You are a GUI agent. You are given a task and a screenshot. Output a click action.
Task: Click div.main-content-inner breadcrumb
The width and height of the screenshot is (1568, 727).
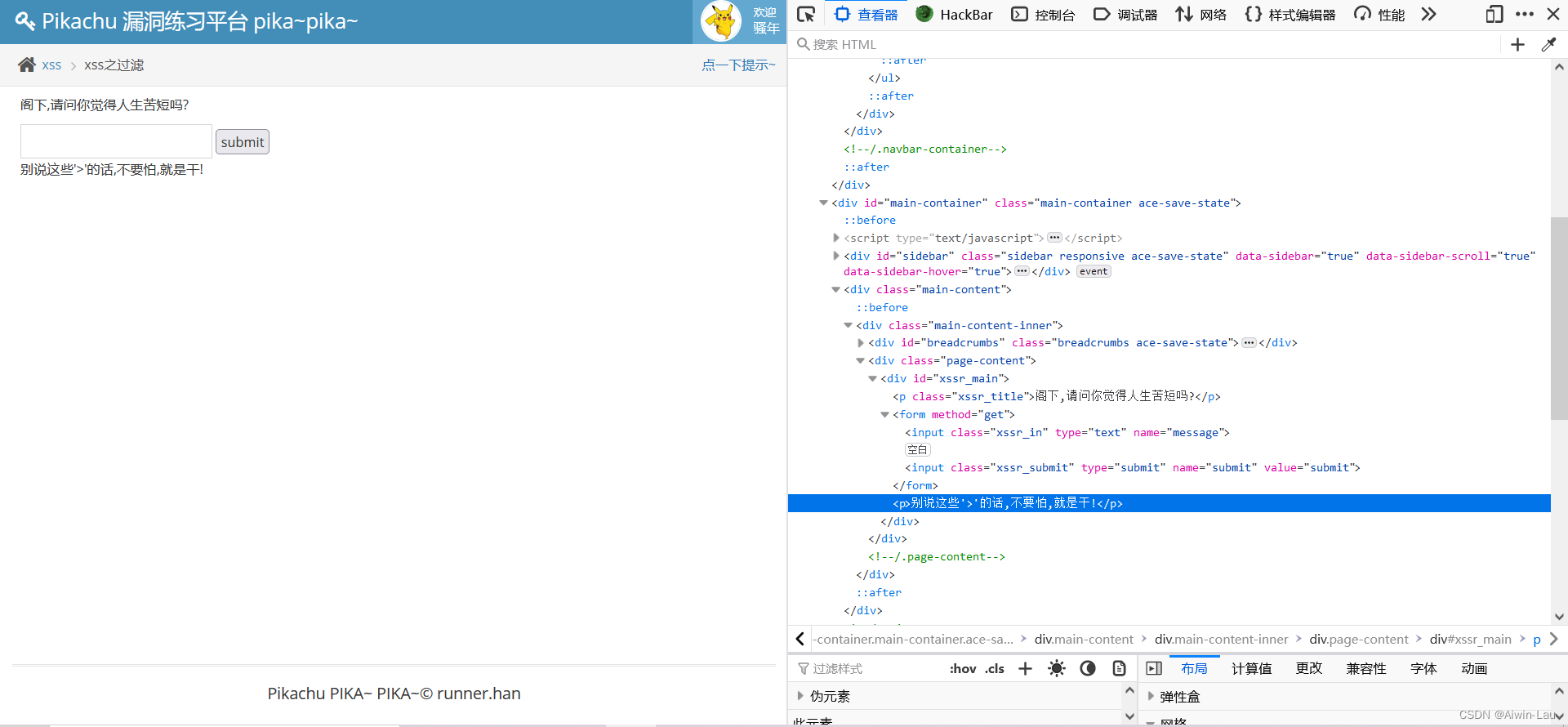tap(1221, 639)
